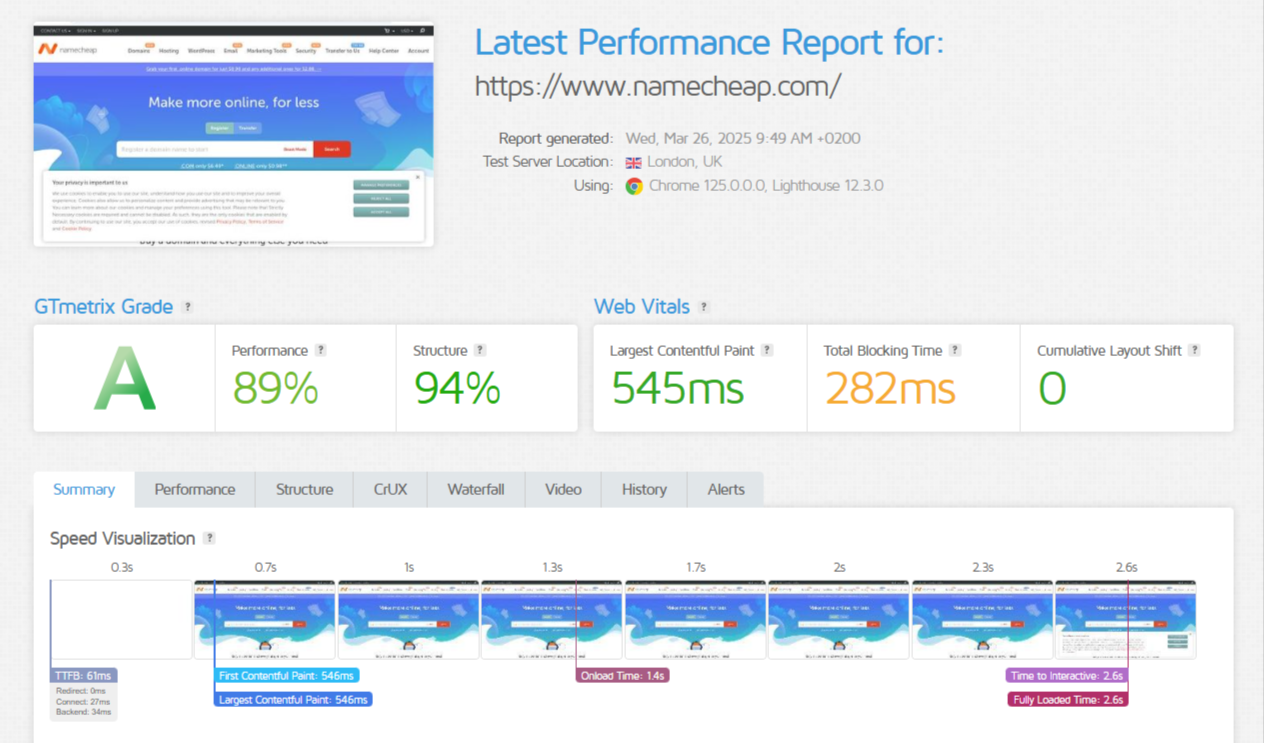Select the 2.6s filmstrip frame
1264x743 pixels.
click(1126, 619)
